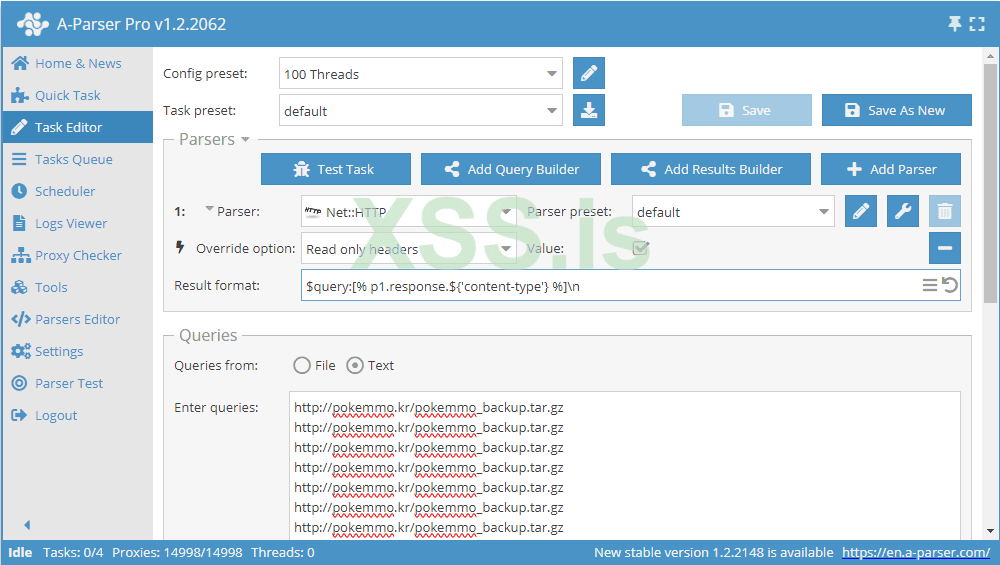Open Tasks Queue page
This screenshot has height=565, width=1000.
(x=78, y=159)
